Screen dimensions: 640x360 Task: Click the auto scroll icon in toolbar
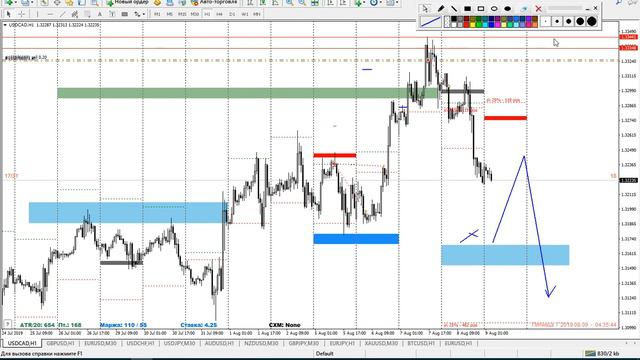330,2
